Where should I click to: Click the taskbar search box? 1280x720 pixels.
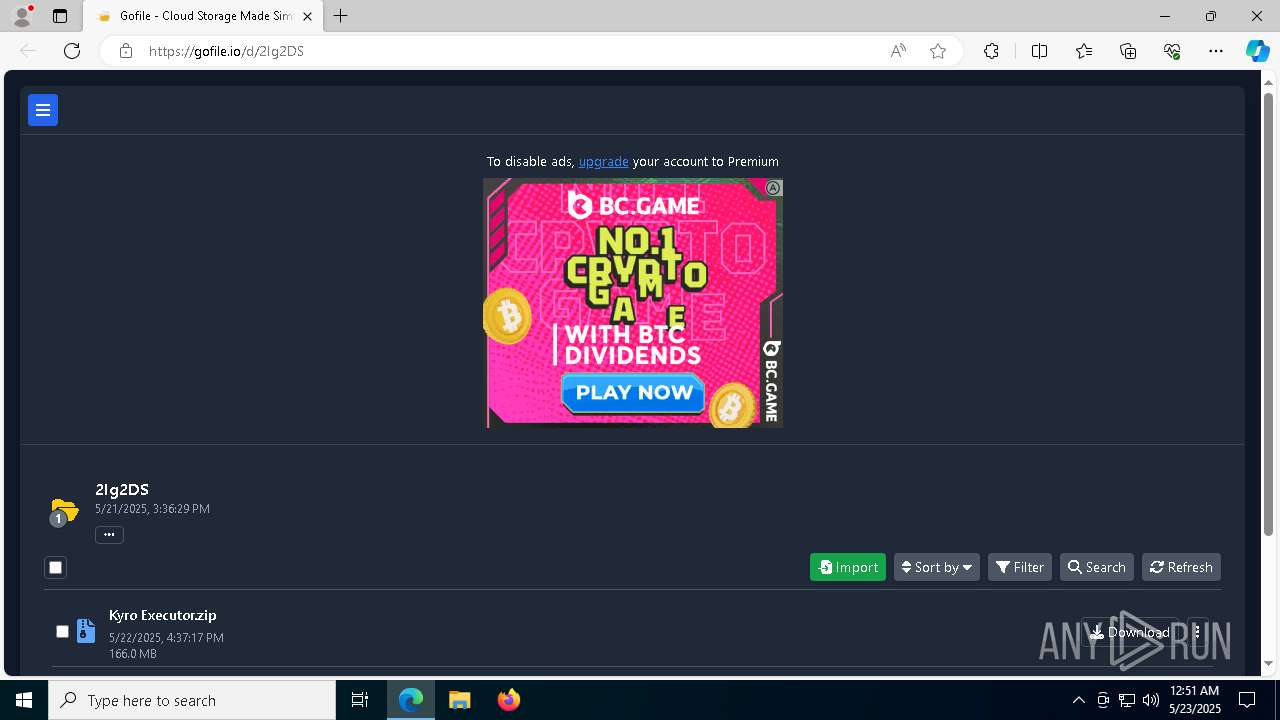[x=192, y=700]
